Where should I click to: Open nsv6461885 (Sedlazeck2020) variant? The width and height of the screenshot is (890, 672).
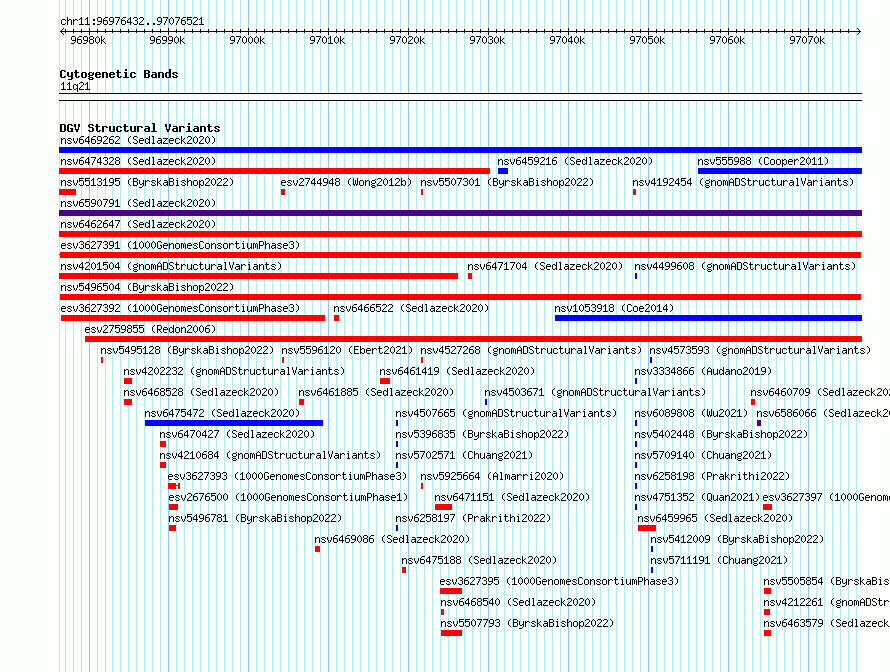click(376, 392)
